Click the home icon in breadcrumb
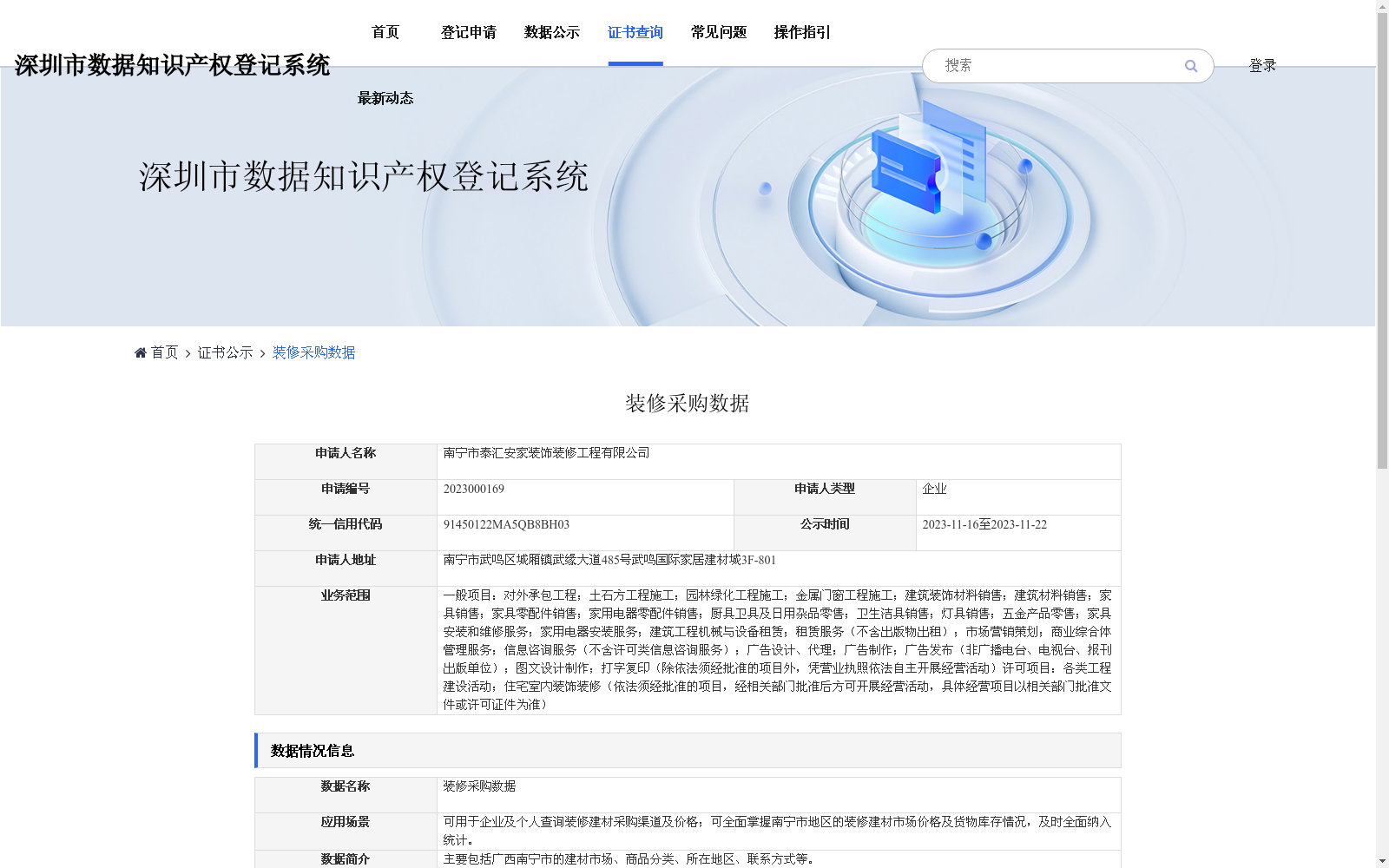Screen dimensions: 1389x868 tap(141, 352)
